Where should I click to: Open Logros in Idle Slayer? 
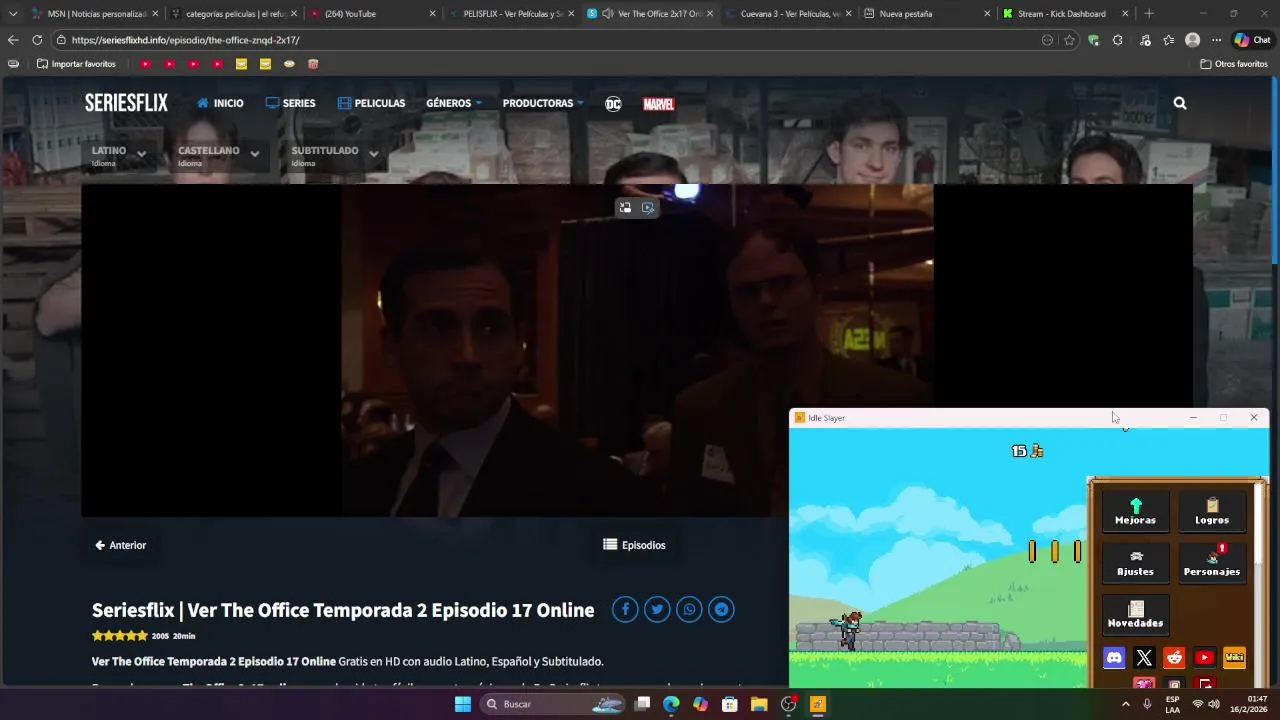[x=1212, y=510]
